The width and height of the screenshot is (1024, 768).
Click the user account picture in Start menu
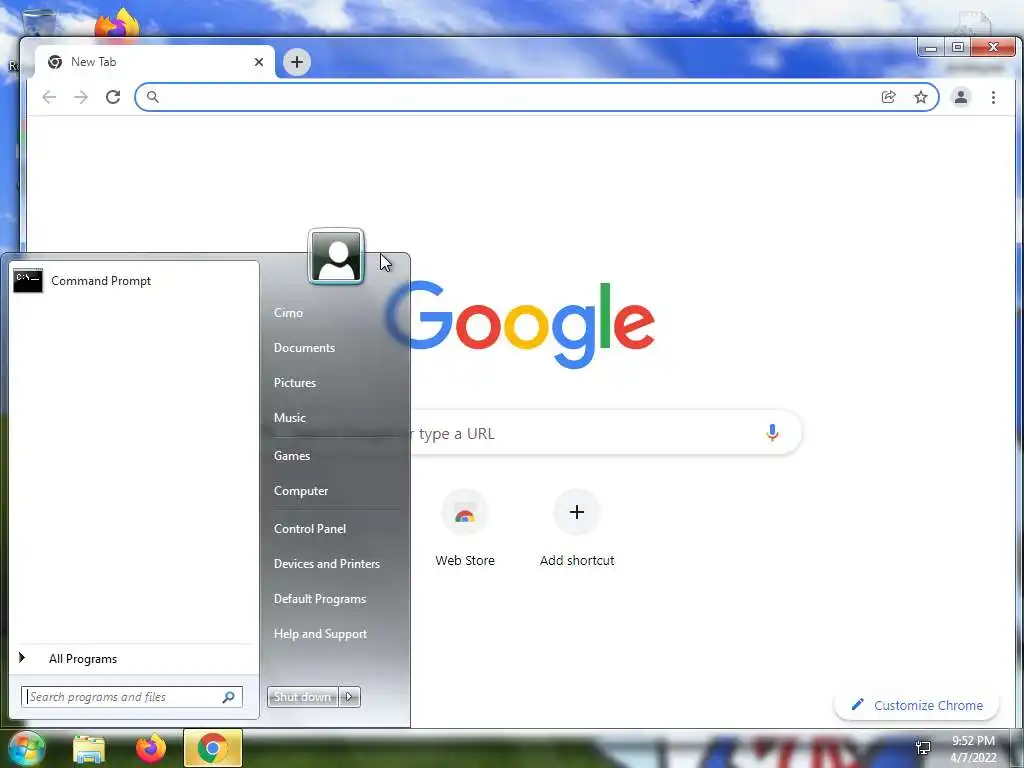[x=336, y=257]
